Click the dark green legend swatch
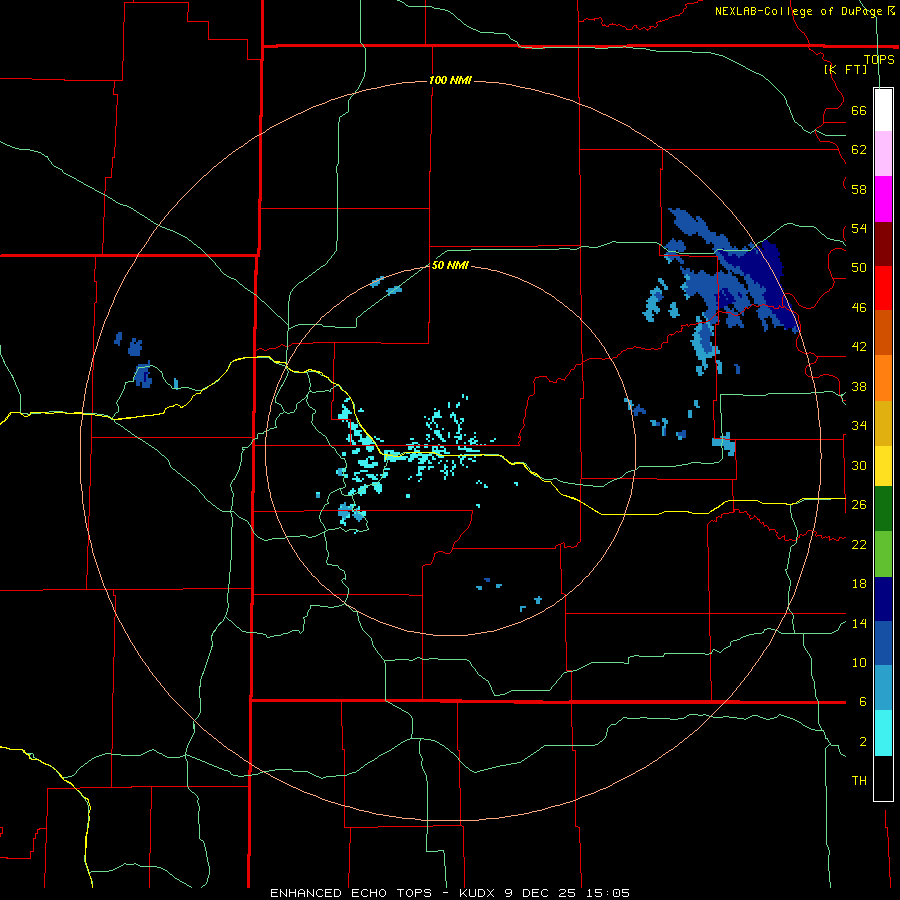Screen dimensions: 900x900 (x=883, y=509)
